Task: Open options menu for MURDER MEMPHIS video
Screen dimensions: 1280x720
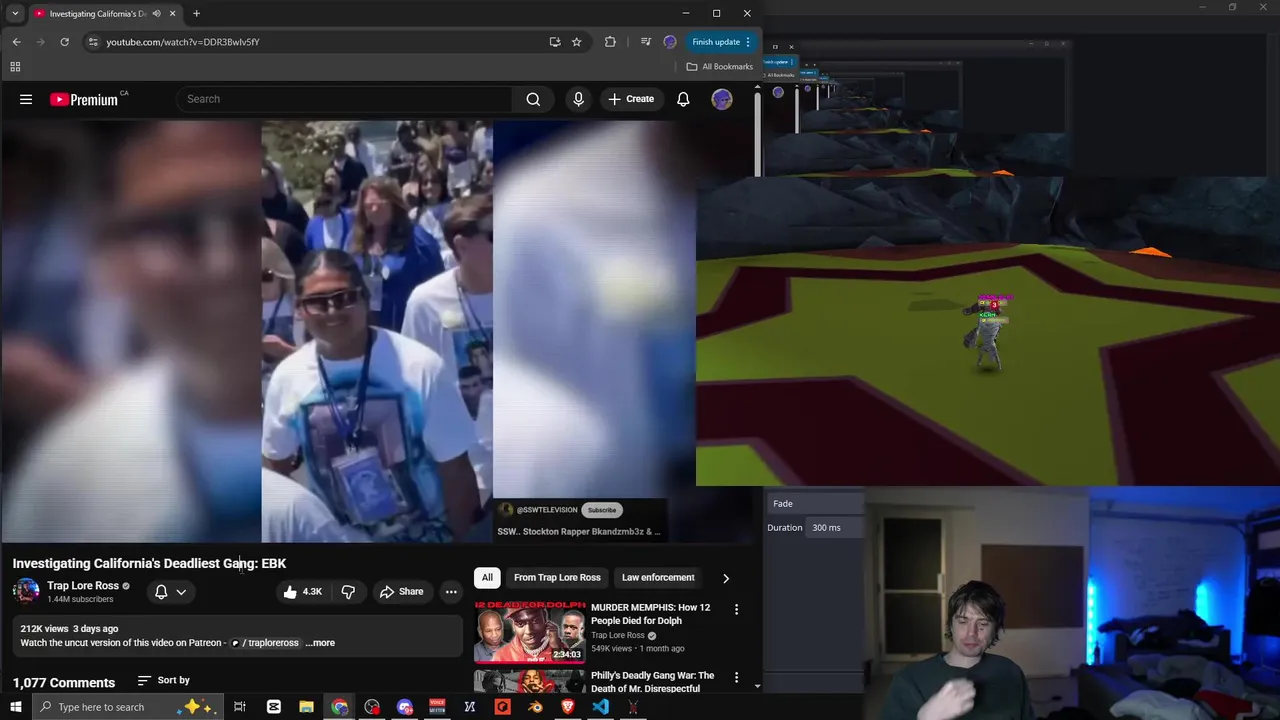Action: 737,609
